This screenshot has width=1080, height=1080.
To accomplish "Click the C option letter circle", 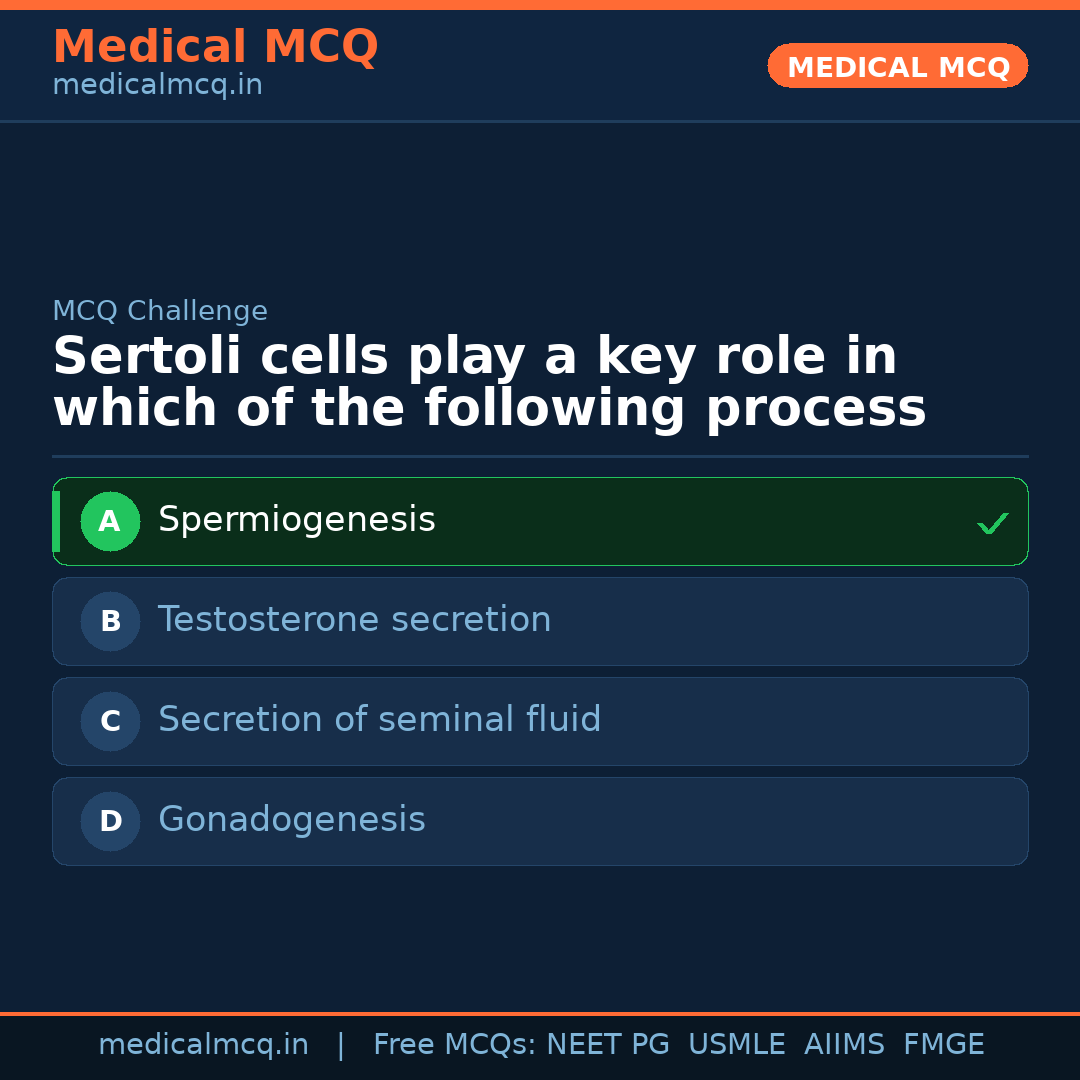I will click(x=110, y=721).
